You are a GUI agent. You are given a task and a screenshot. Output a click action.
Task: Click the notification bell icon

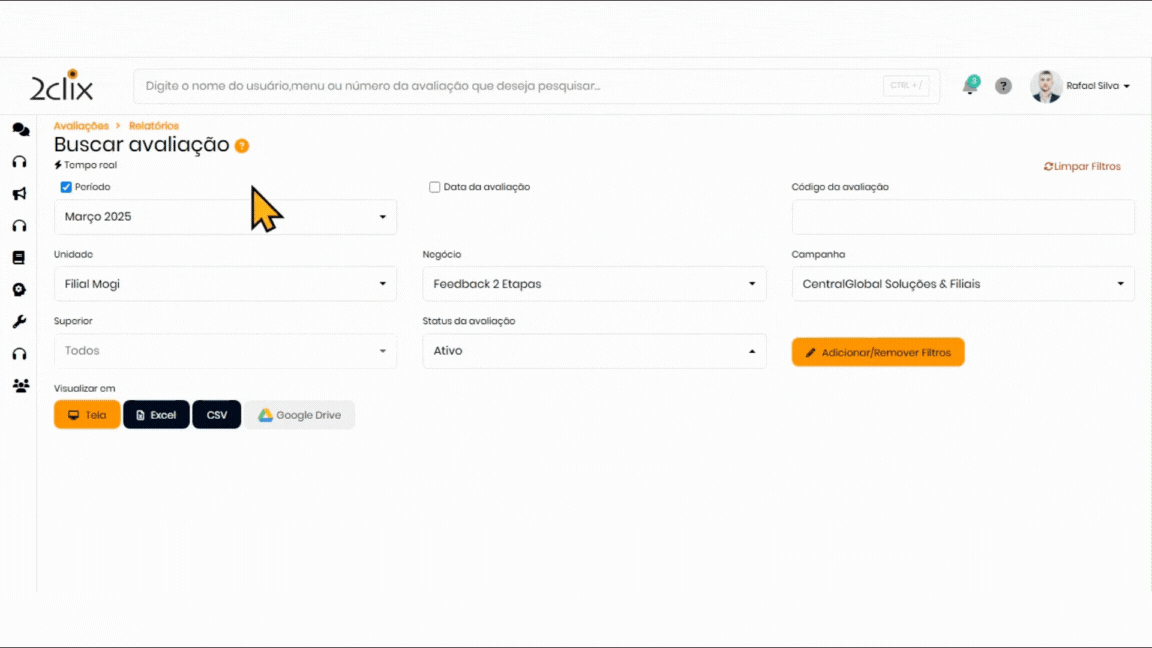(x=969, y=87)
